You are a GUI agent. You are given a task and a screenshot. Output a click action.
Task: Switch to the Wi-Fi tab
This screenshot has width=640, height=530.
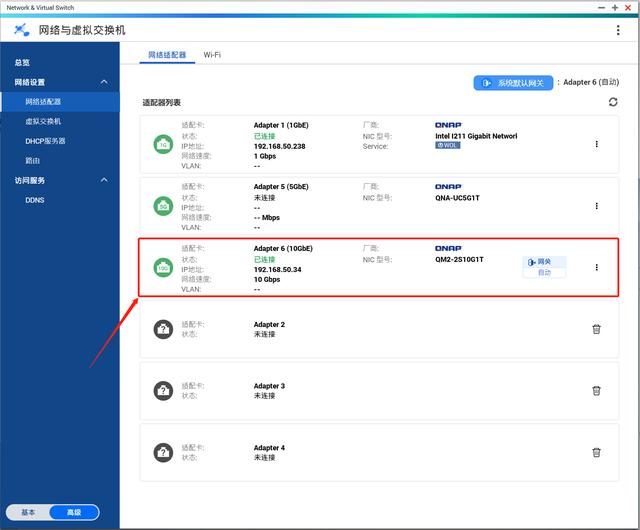[212, 55]
